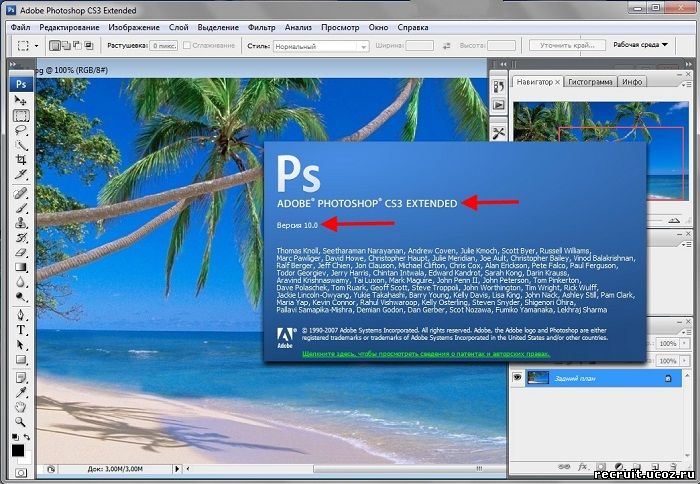Viewport: 700px width, 484px height.
Task: Open the green patent and copyright link
Action: tap(426, 354)
